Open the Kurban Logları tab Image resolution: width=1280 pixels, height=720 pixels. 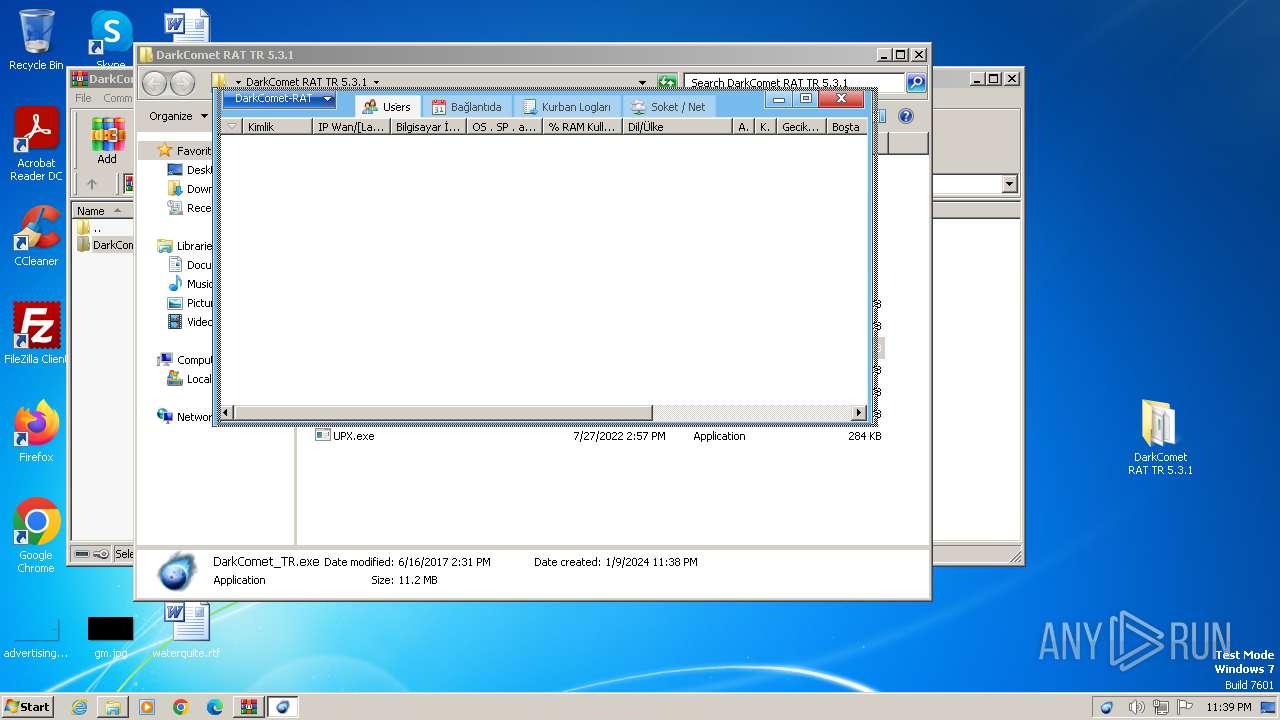pos(567,107)
